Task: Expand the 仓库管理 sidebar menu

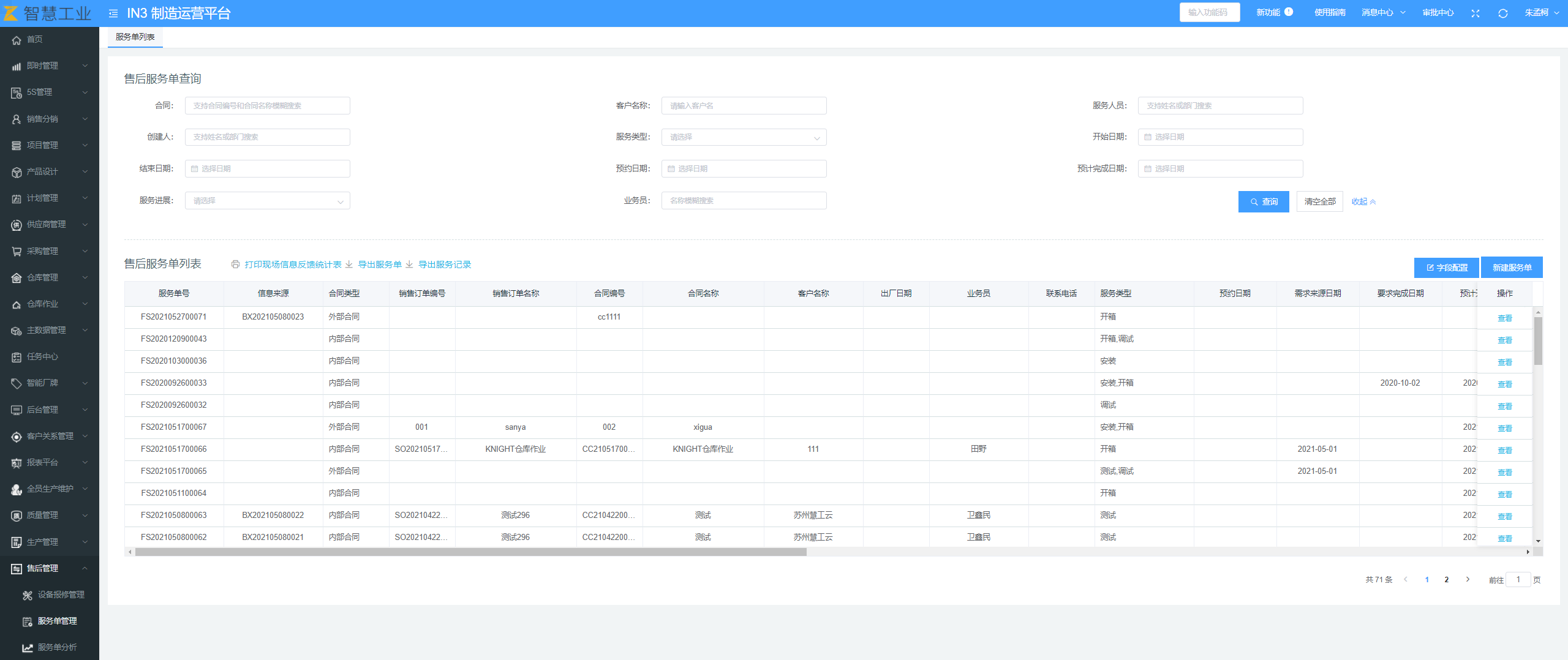Action: point(49,277)
